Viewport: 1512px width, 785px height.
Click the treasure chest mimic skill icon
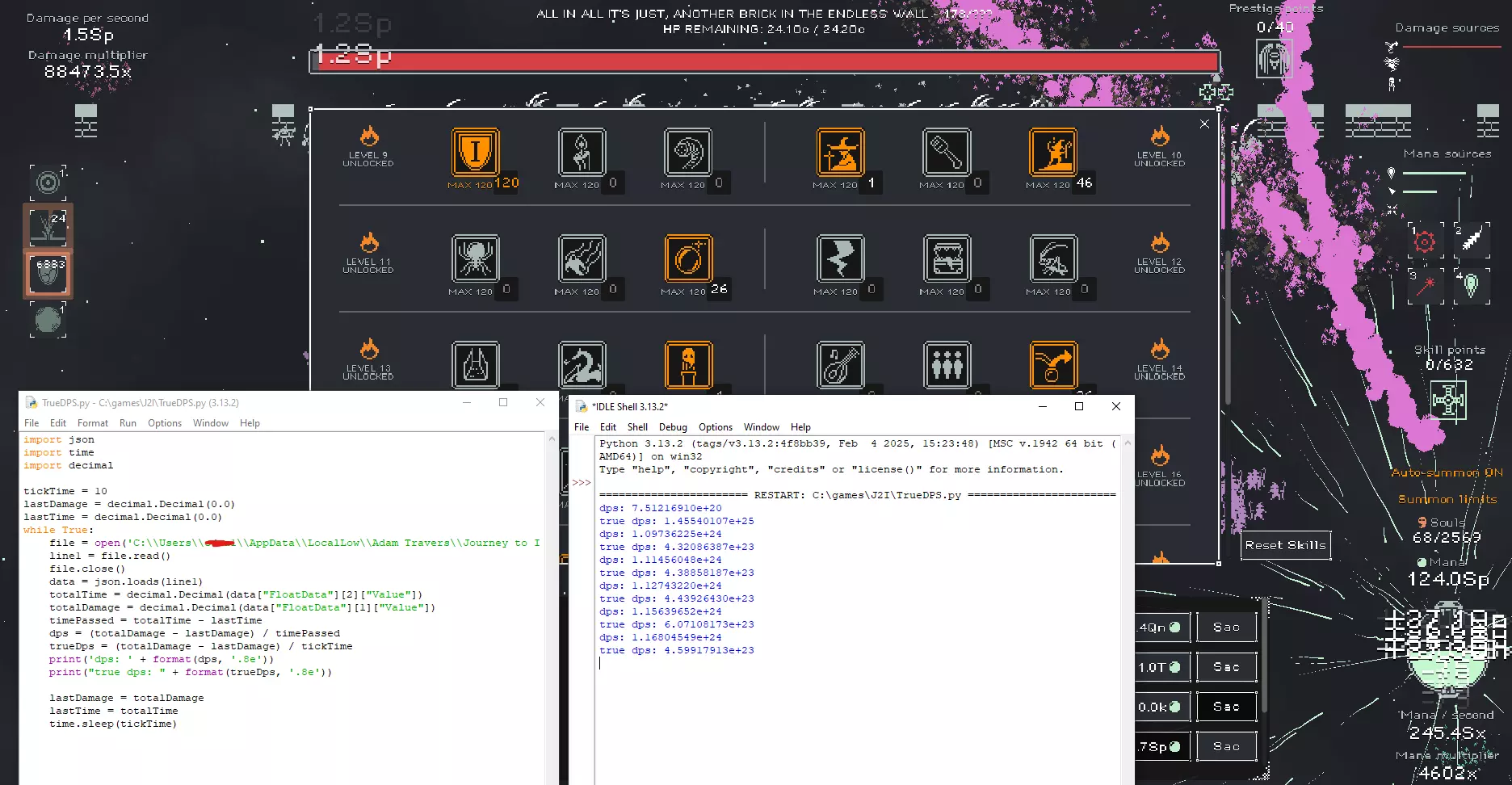pos(947,258)
